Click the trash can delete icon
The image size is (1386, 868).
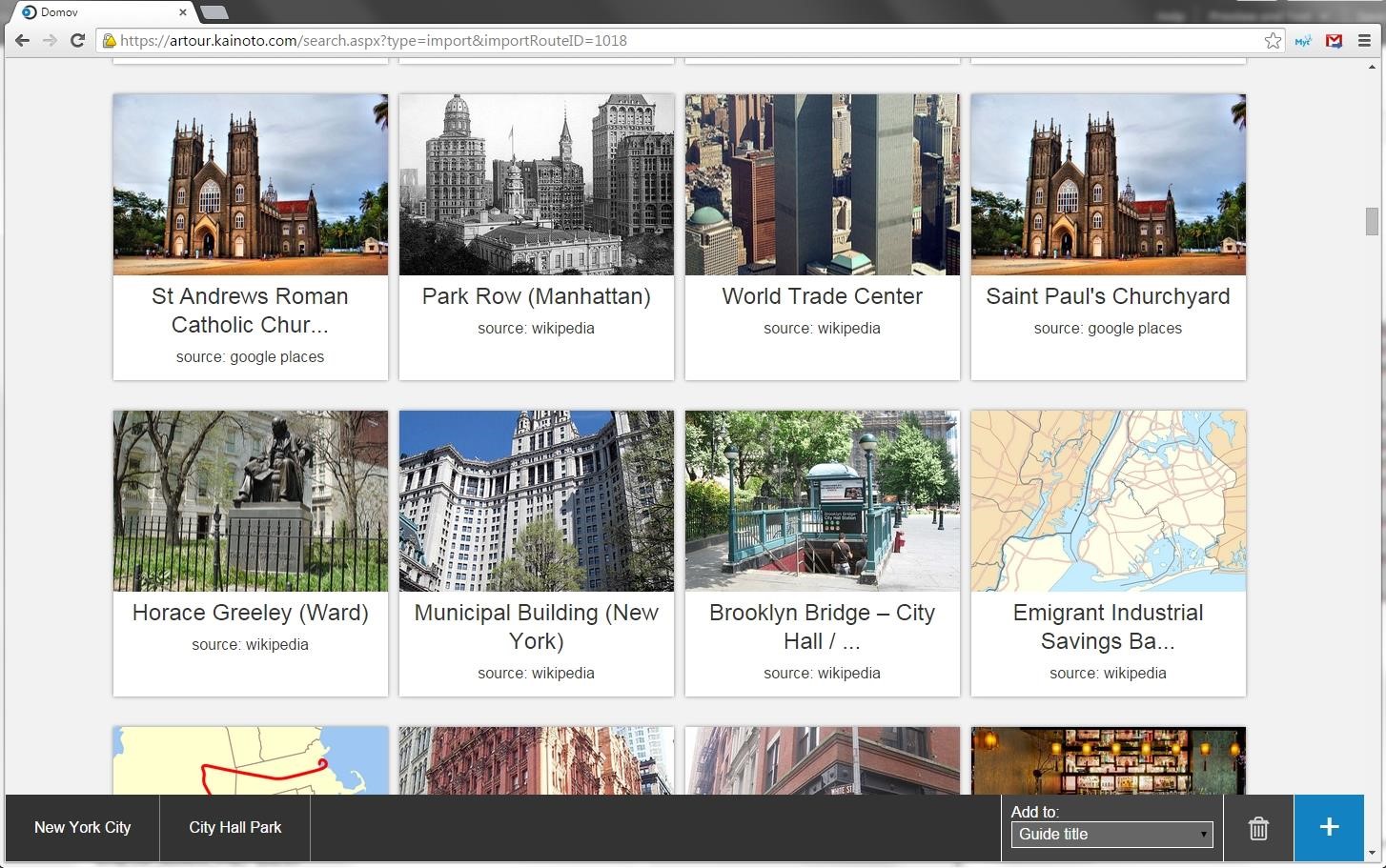coord(1258,828)
